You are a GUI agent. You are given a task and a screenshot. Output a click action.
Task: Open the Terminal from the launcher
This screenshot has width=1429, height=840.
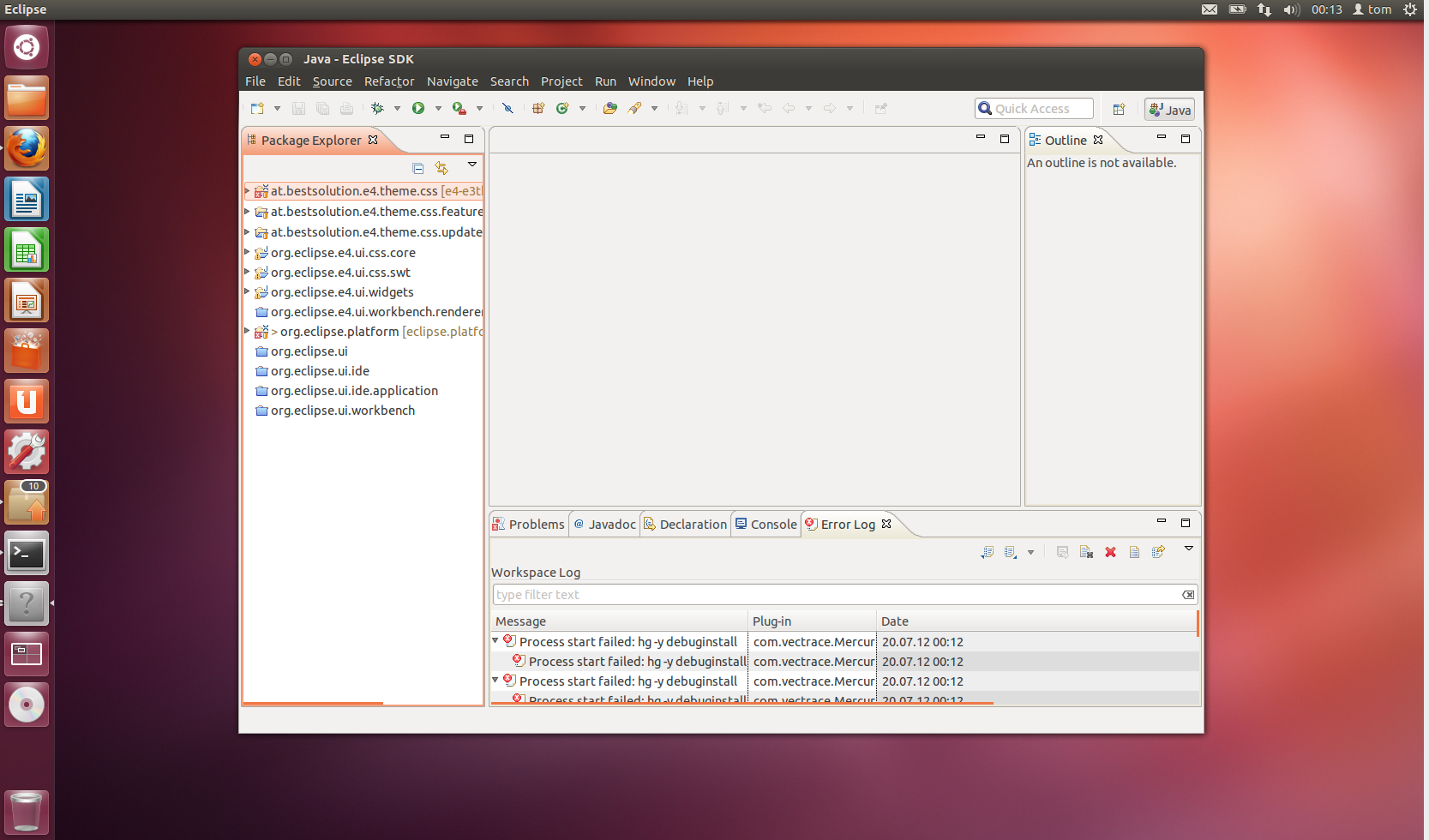coord(27,554)
